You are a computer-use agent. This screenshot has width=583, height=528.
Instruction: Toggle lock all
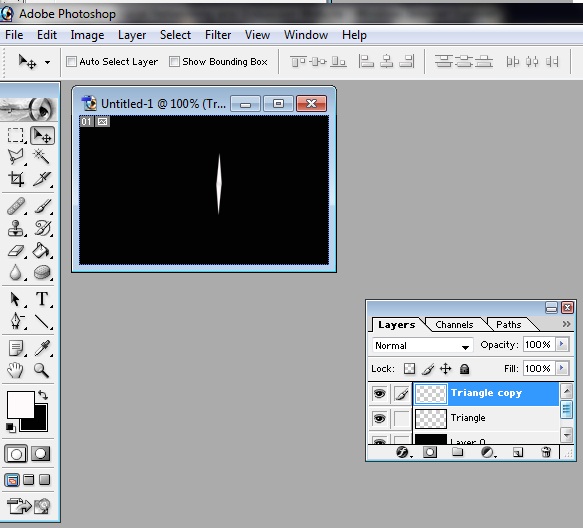coord(464,369)
